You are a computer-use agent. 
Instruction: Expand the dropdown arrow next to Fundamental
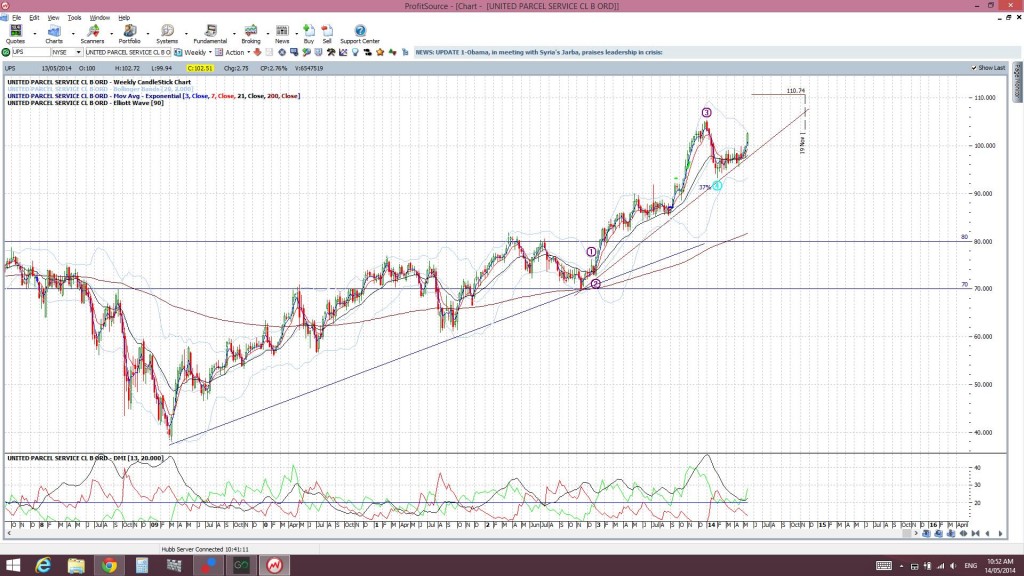click(234, 33)
